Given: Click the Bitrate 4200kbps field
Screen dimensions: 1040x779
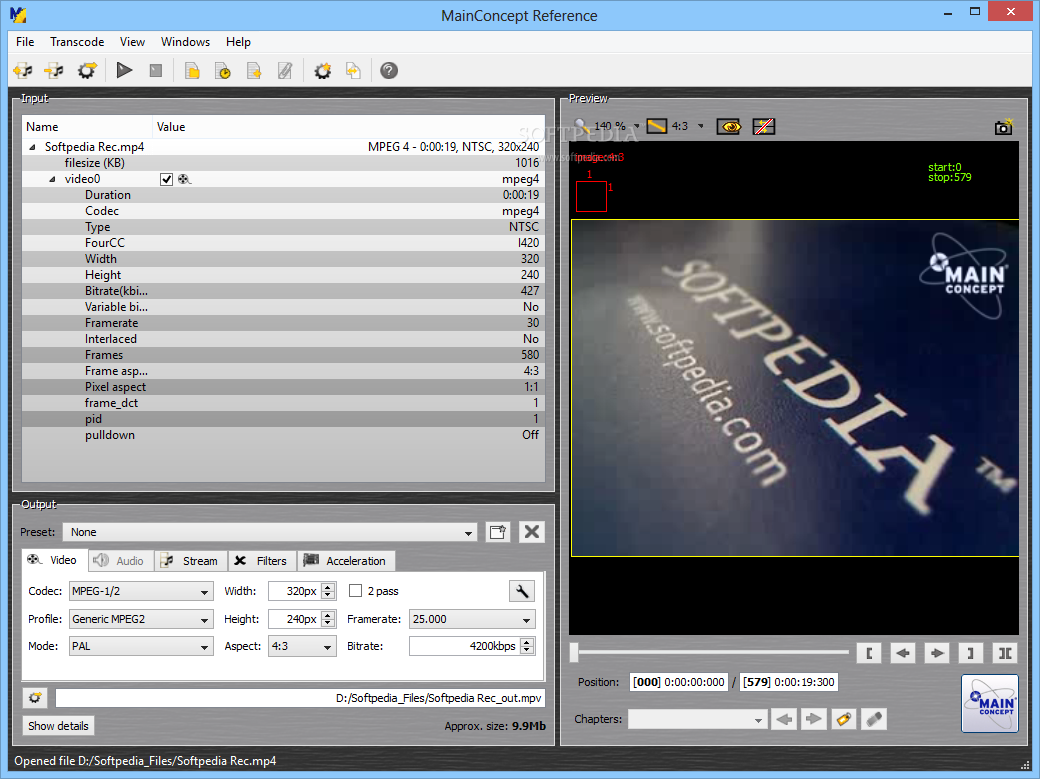Looking at the screenshot, I should pos(472,646).
